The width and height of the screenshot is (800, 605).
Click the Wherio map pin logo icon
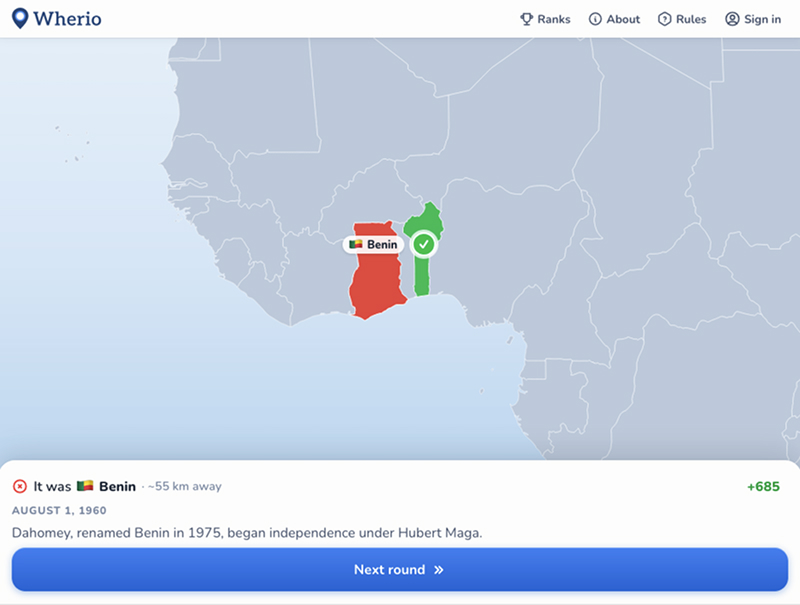click(x=20, y=18)
